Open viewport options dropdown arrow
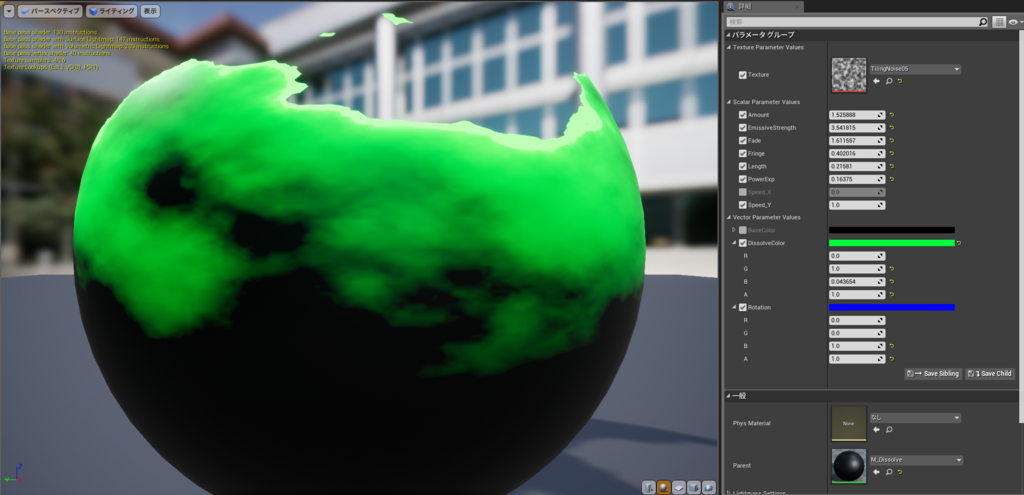 (9, 11)
